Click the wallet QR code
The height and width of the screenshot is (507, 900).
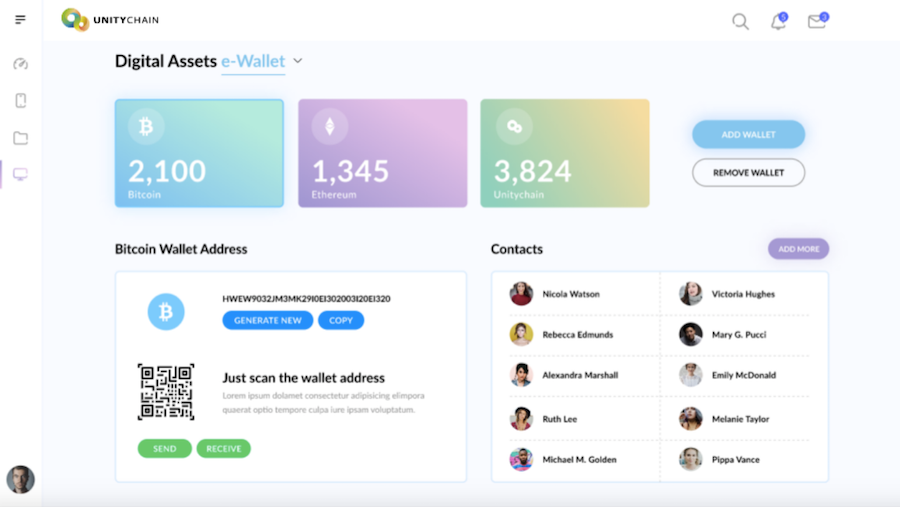coord(166,392)
